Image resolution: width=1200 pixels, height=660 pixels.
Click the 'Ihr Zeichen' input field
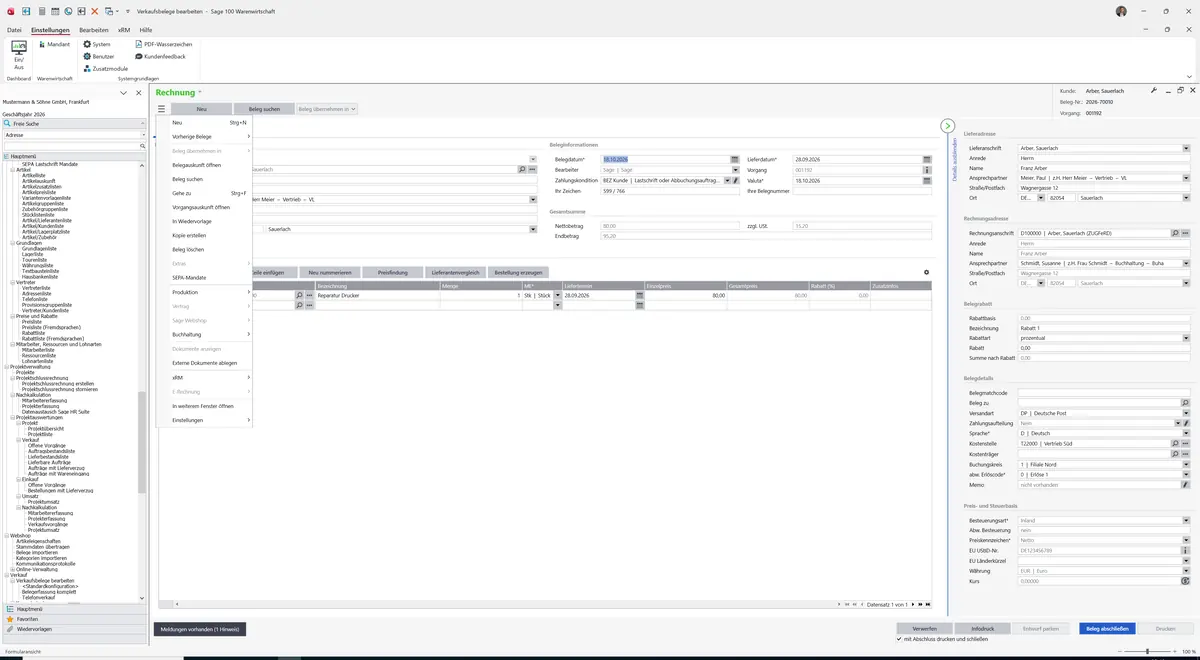[670, 192]
